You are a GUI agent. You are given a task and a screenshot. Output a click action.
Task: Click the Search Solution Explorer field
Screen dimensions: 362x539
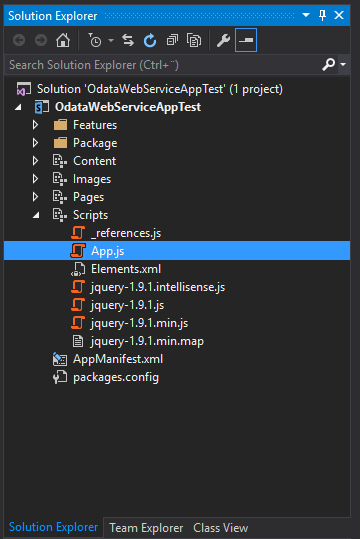coord(162,65)
